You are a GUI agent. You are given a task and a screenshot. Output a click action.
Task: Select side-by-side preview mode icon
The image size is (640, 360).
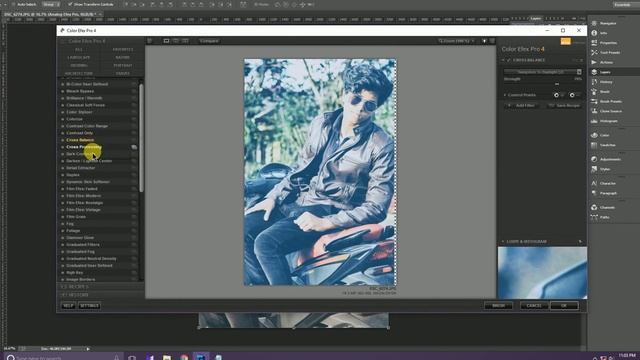[x=185, y=41]
